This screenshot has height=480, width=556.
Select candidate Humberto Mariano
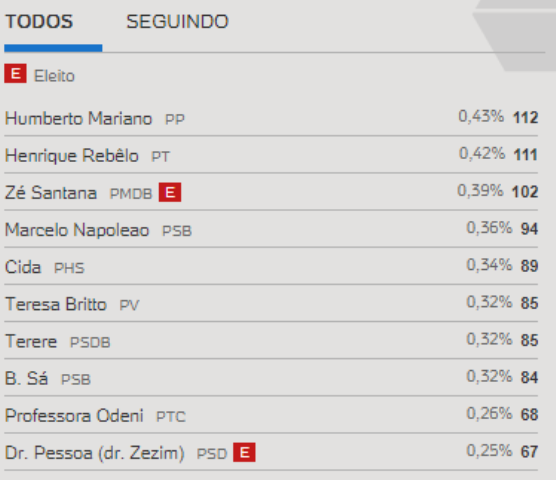pos(271,118)
